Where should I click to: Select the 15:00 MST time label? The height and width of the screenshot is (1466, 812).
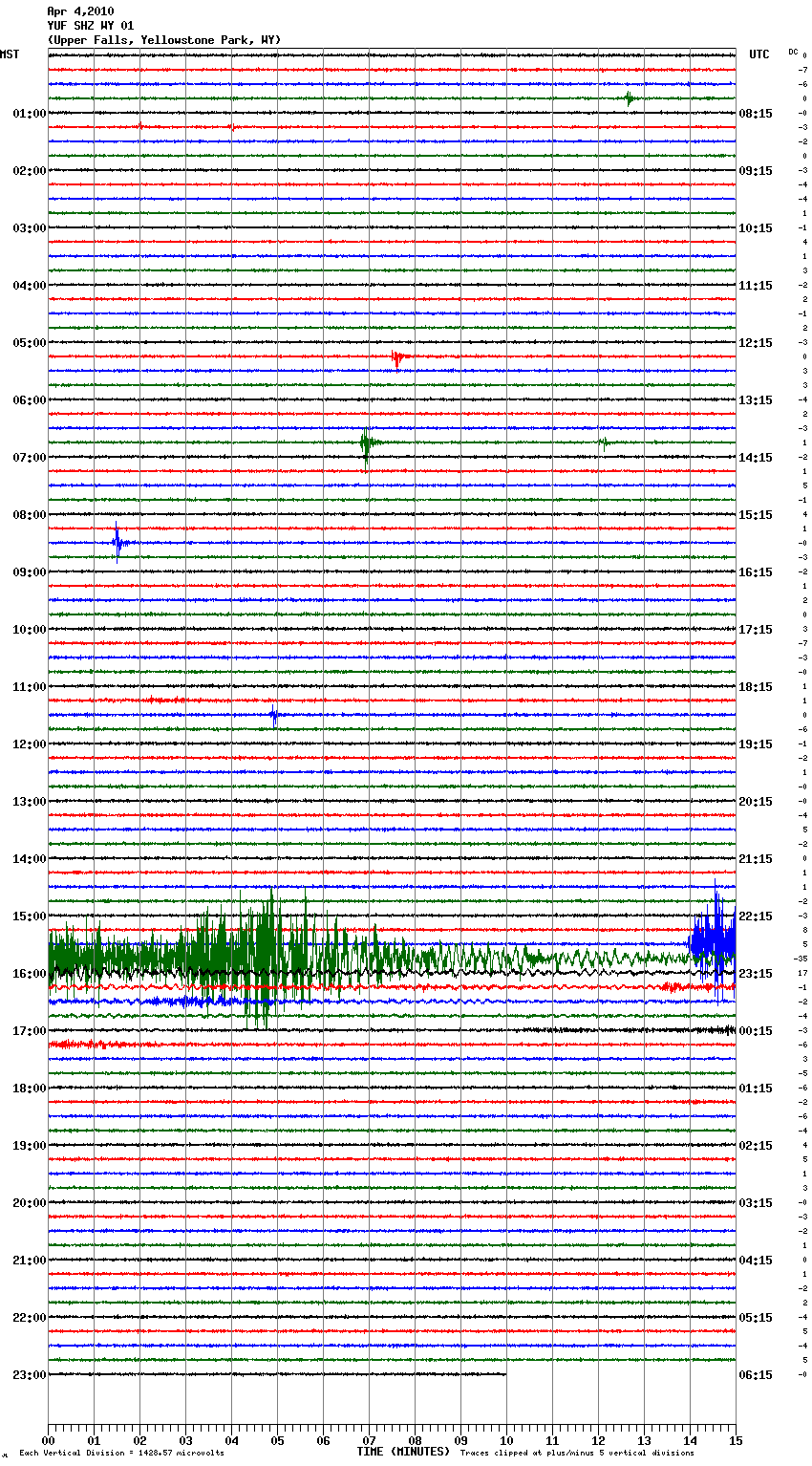[29, 916]
